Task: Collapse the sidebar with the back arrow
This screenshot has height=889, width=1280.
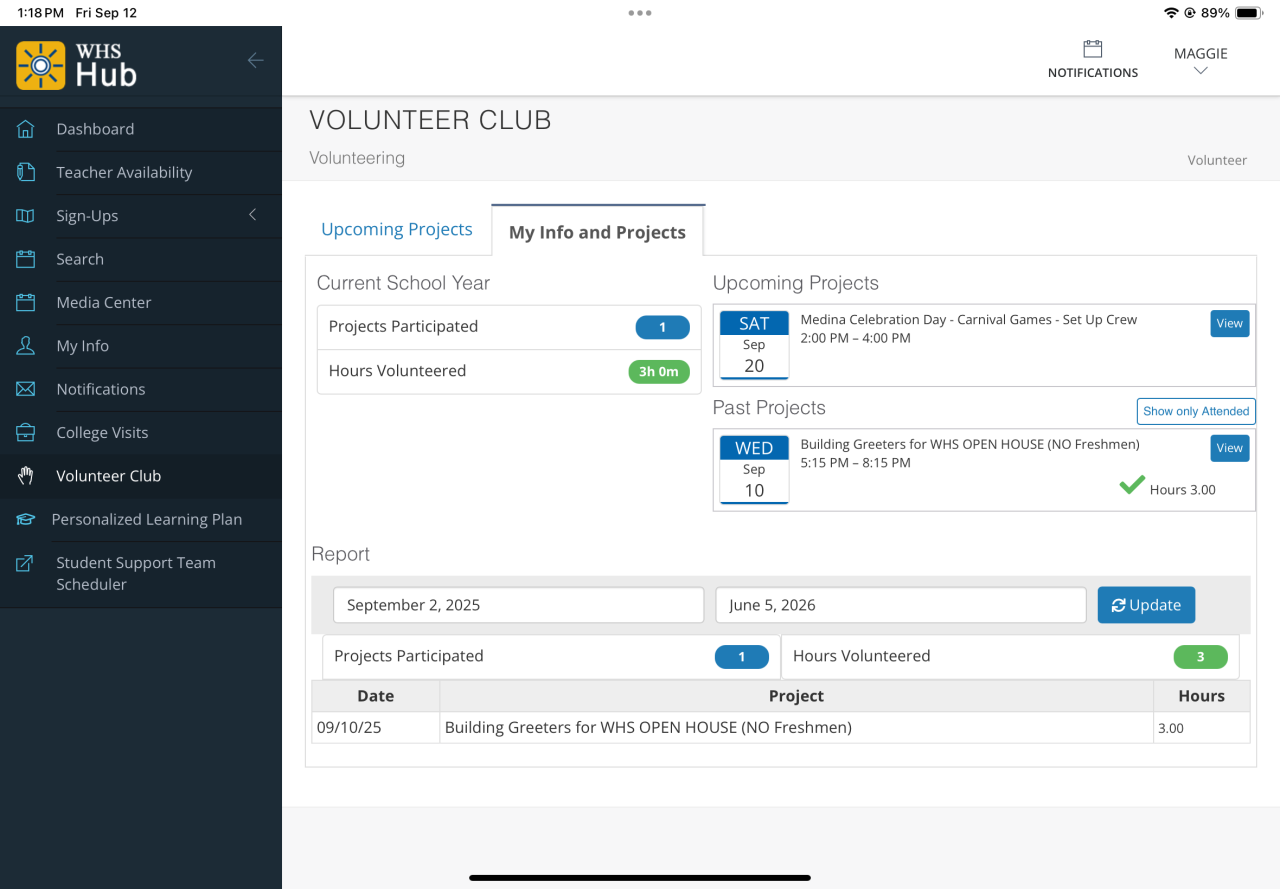Action: (256, 61)
